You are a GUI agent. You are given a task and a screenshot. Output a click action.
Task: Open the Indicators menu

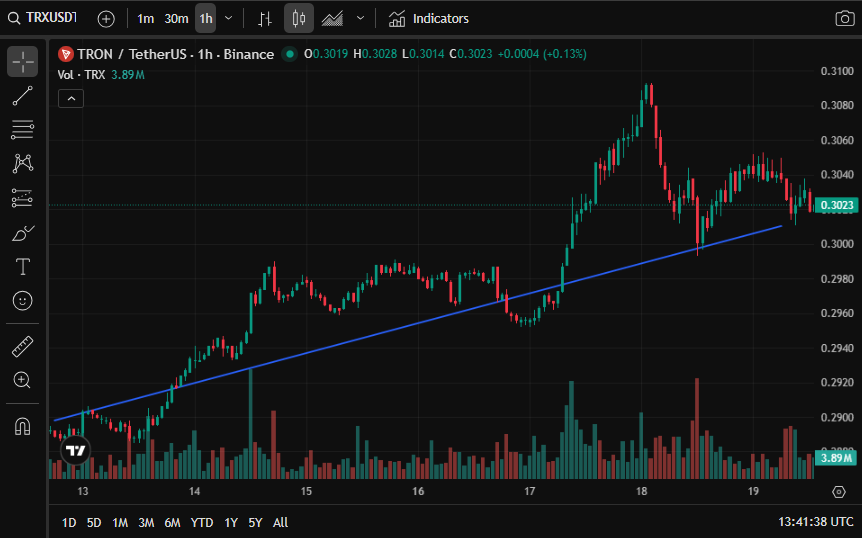[428, 19]
